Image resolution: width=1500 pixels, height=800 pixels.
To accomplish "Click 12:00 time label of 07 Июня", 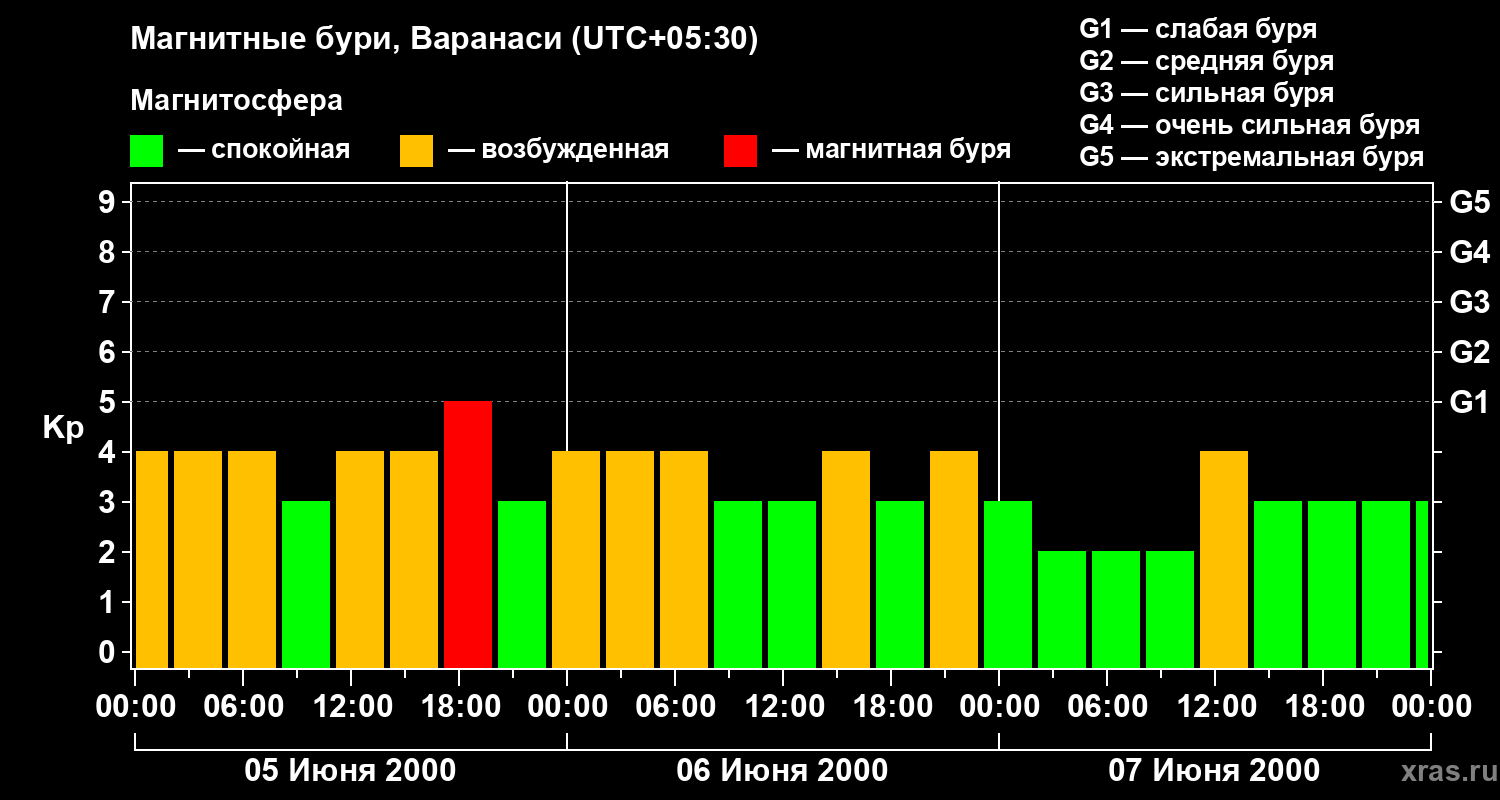I will (1215, 706).
